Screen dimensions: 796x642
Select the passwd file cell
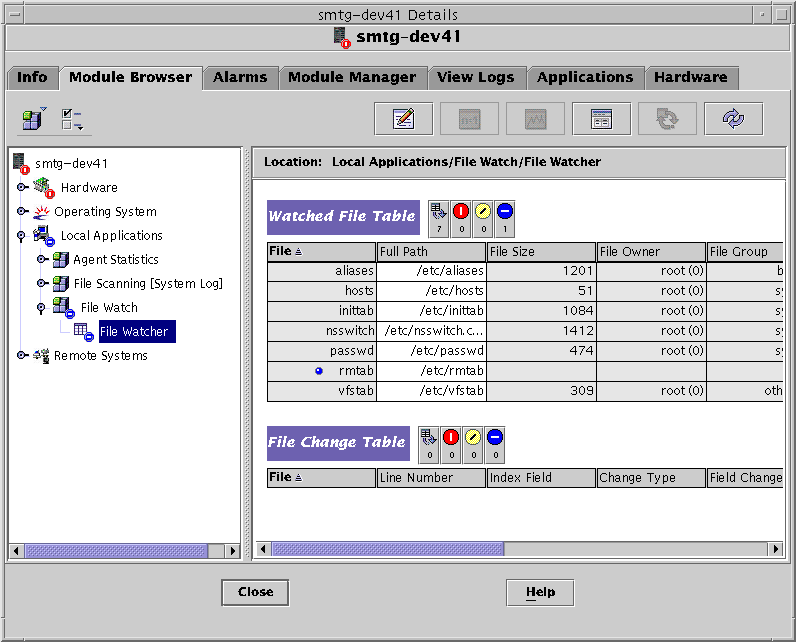(x=321, y=351)
